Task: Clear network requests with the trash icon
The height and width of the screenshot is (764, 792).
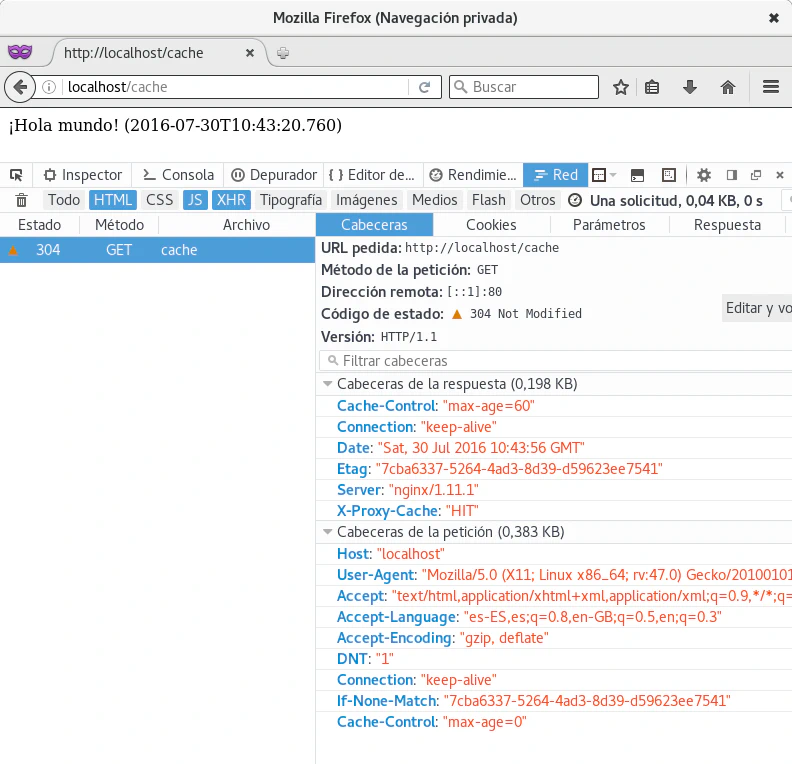Action: click(21, 200)
